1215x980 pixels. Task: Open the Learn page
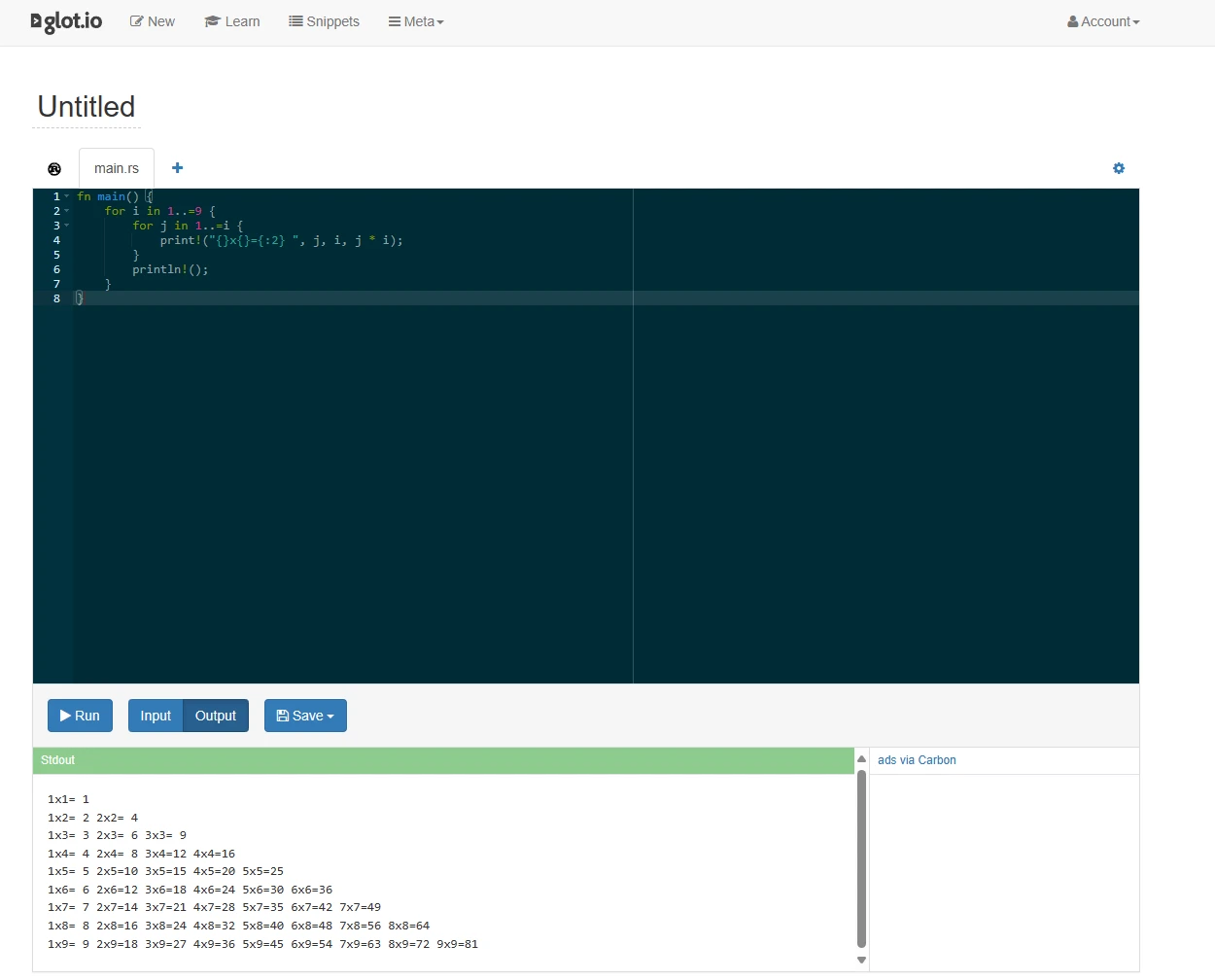(232, 21)
